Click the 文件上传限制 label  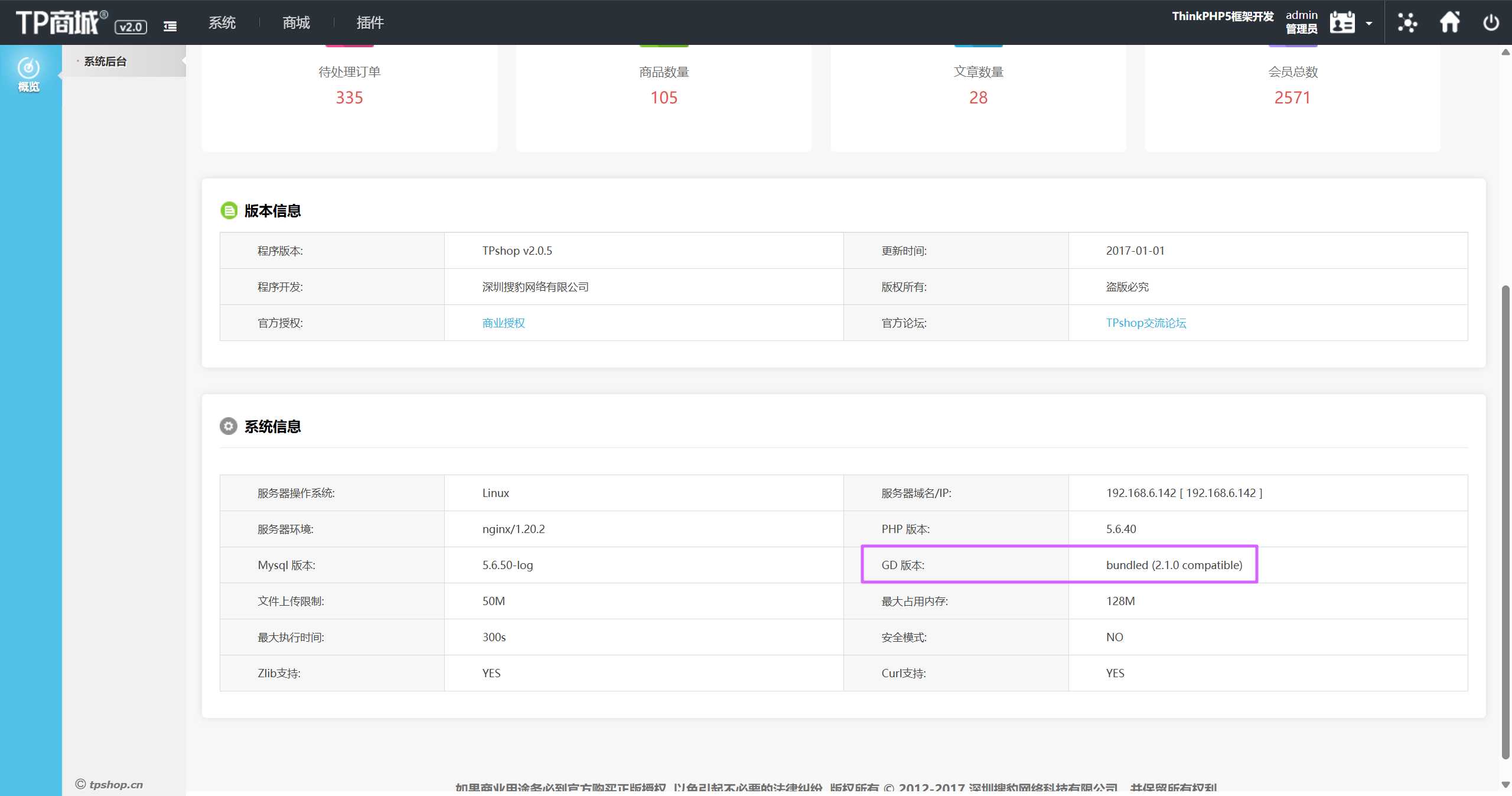tap(291, 601)
